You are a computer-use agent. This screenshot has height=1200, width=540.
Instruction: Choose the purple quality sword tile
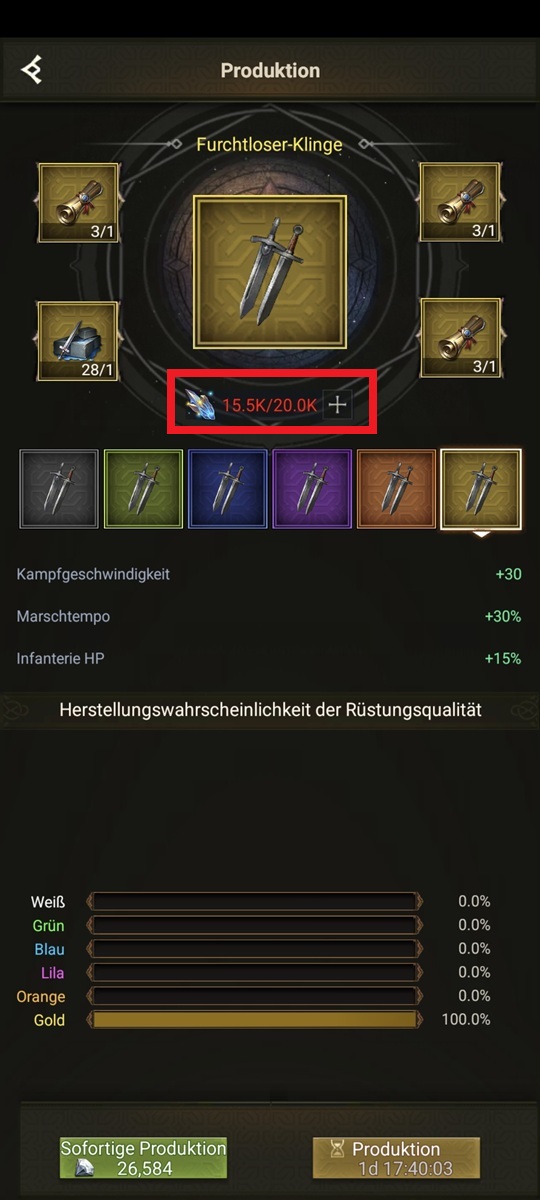point(312,489)
